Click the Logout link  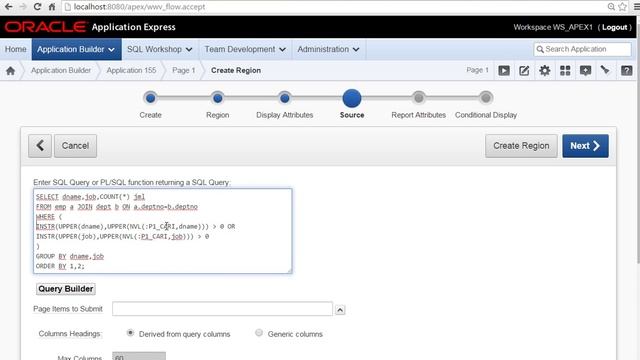(x=614, y=27)
